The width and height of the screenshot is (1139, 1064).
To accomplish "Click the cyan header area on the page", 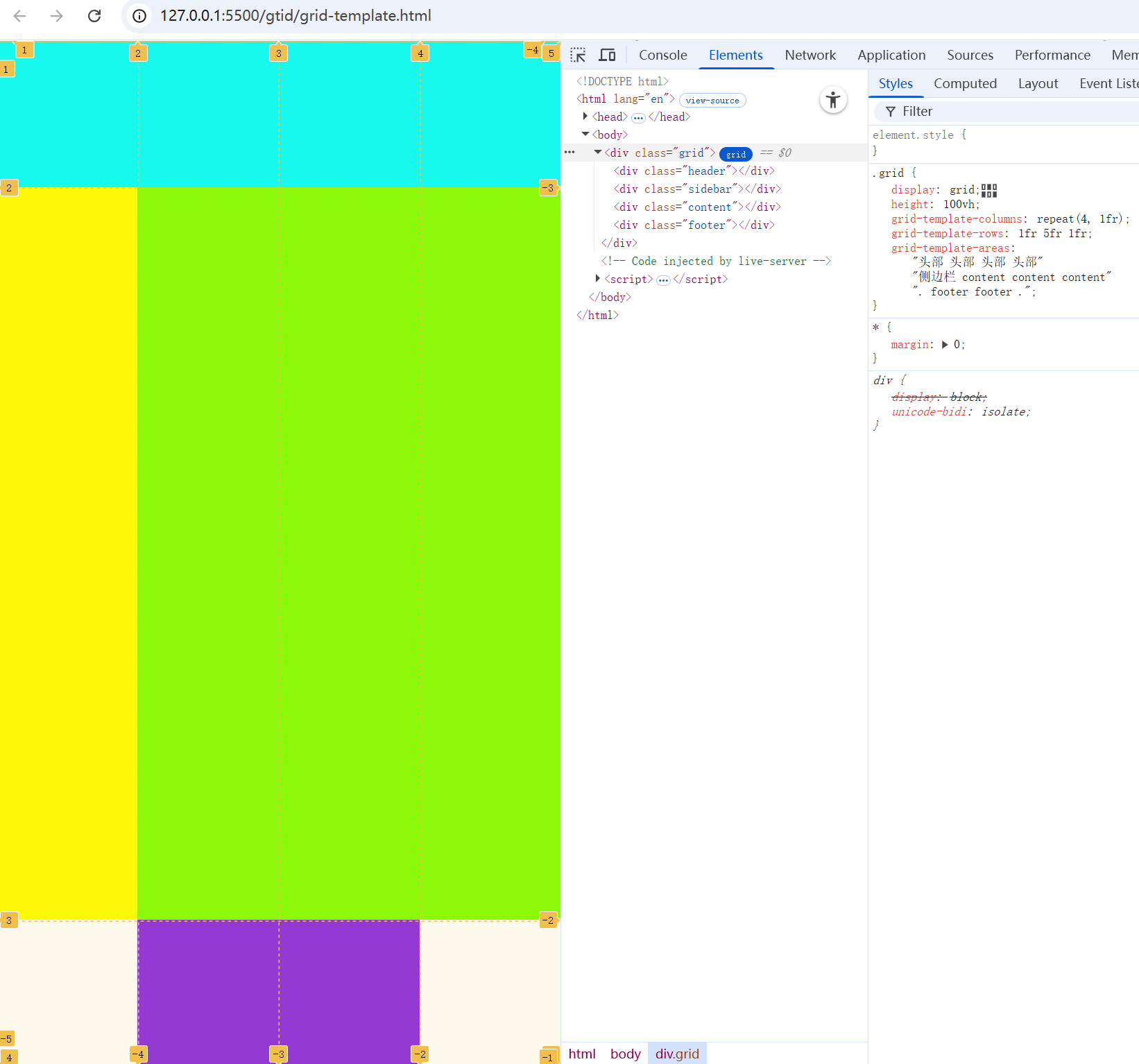I will 280,114.
